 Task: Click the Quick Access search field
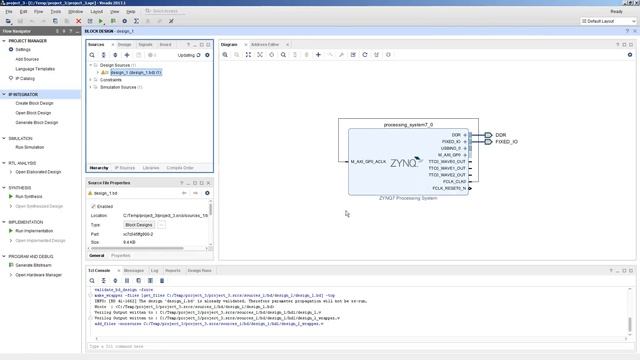pos(165,11)
